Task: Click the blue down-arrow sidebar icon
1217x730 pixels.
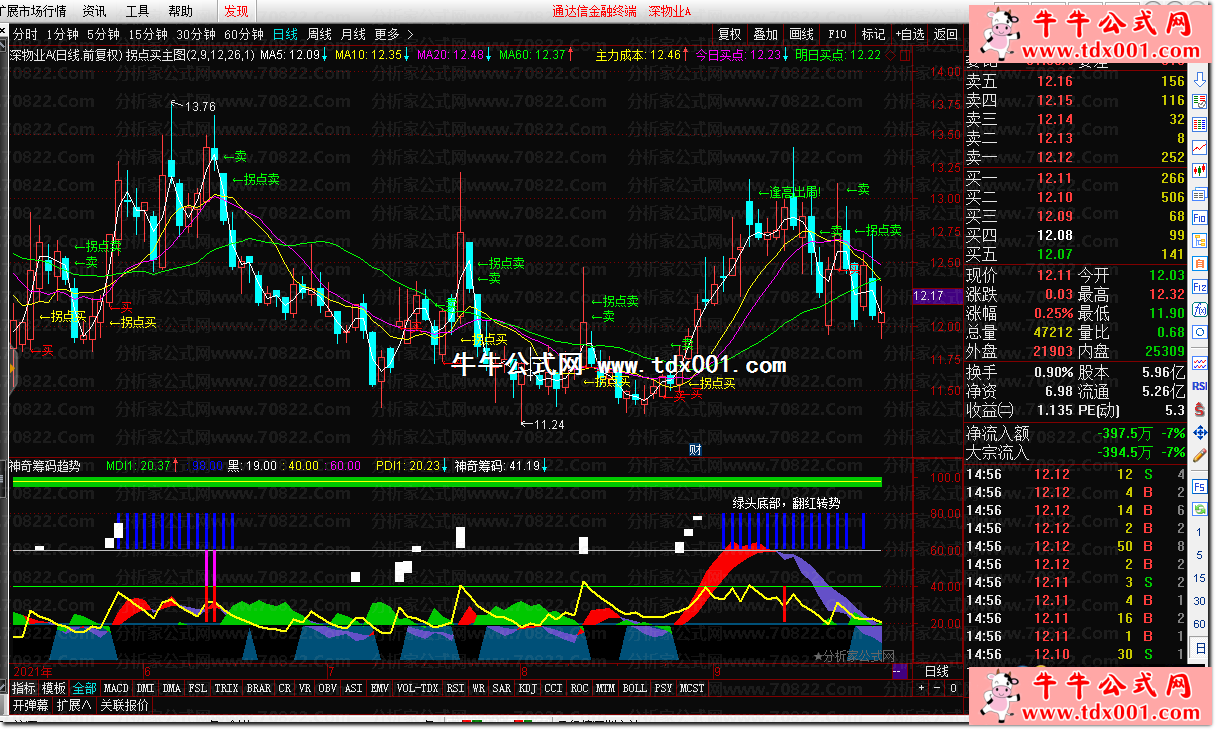Action: 1201,80
